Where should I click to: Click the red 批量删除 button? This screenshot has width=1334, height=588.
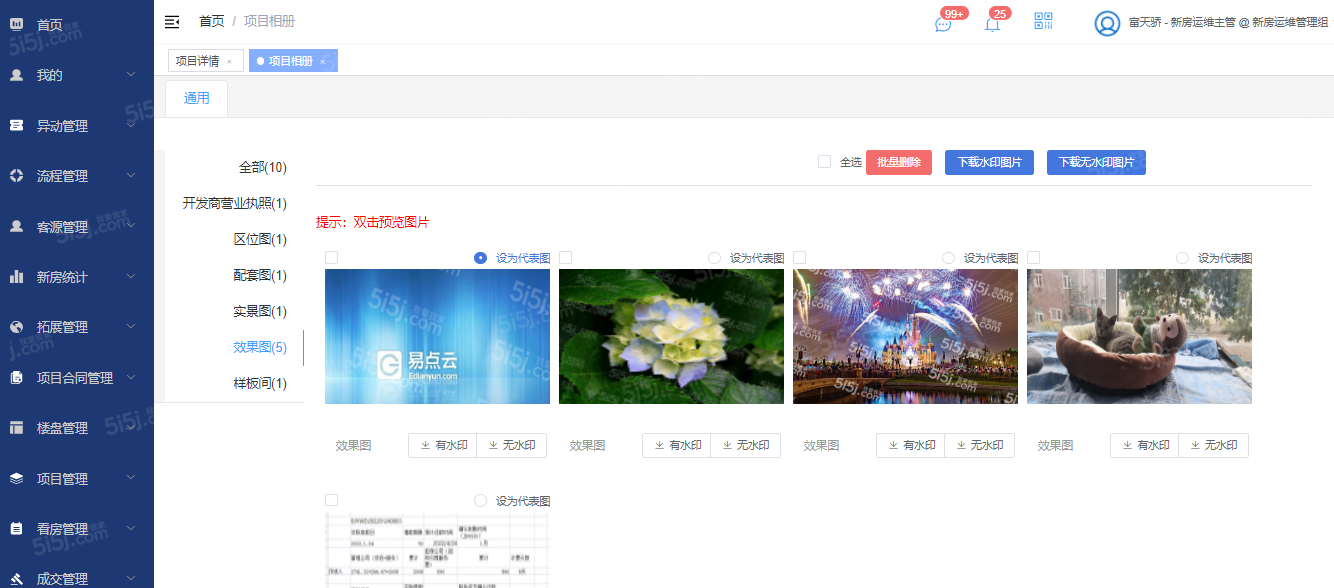899,163
